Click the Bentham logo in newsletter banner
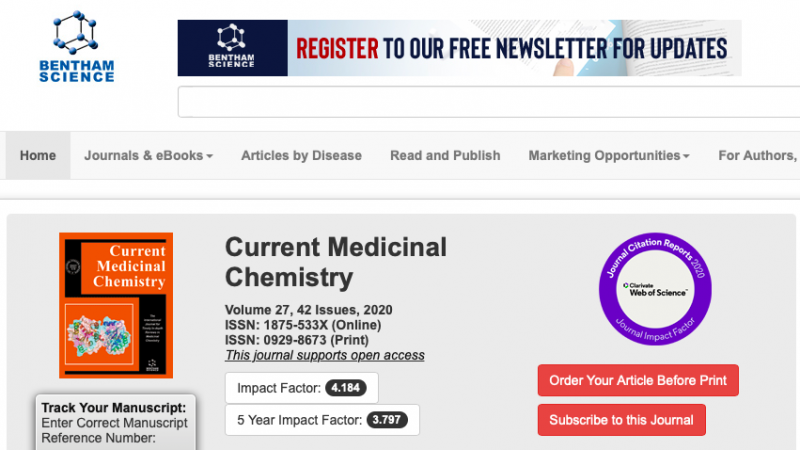 pyautogui.click(x=232, y=48)
